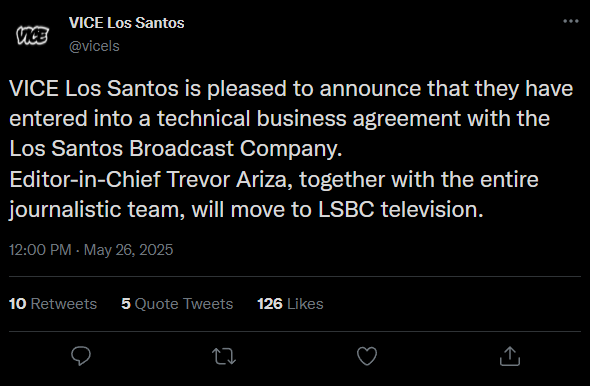This screenshot has height=386, width=590.
Task: Click the "Editor-in-Chief" text in the tweet
Action: pos(85,179)
